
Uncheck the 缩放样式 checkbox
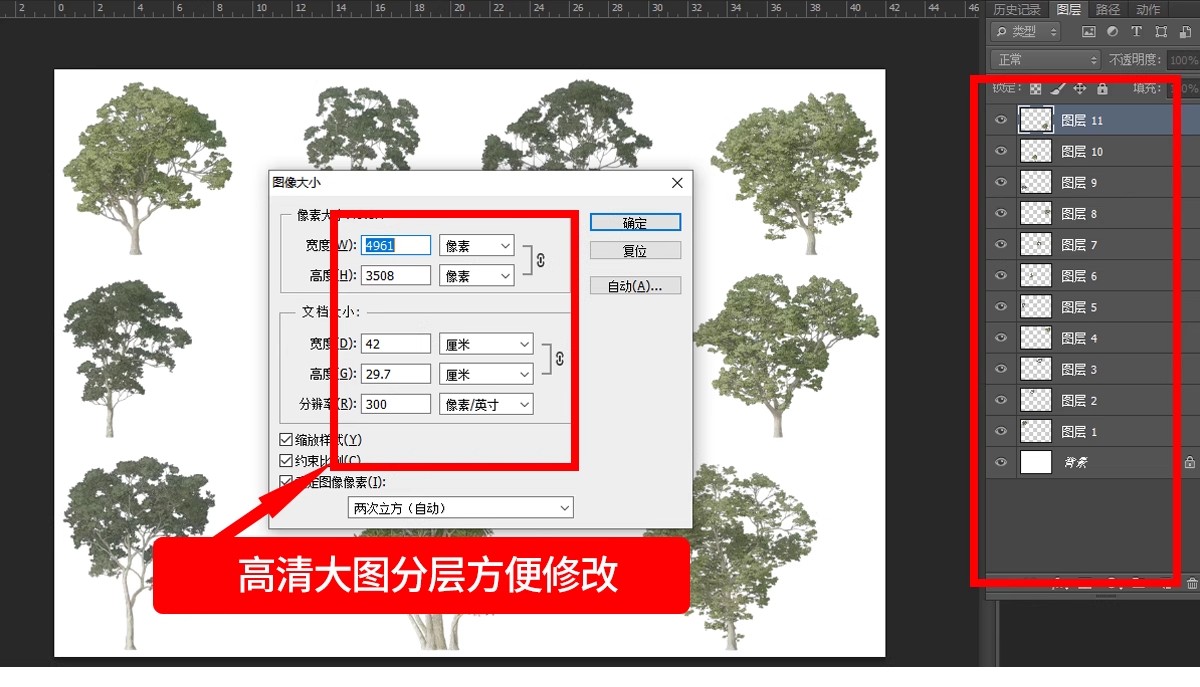286,439
